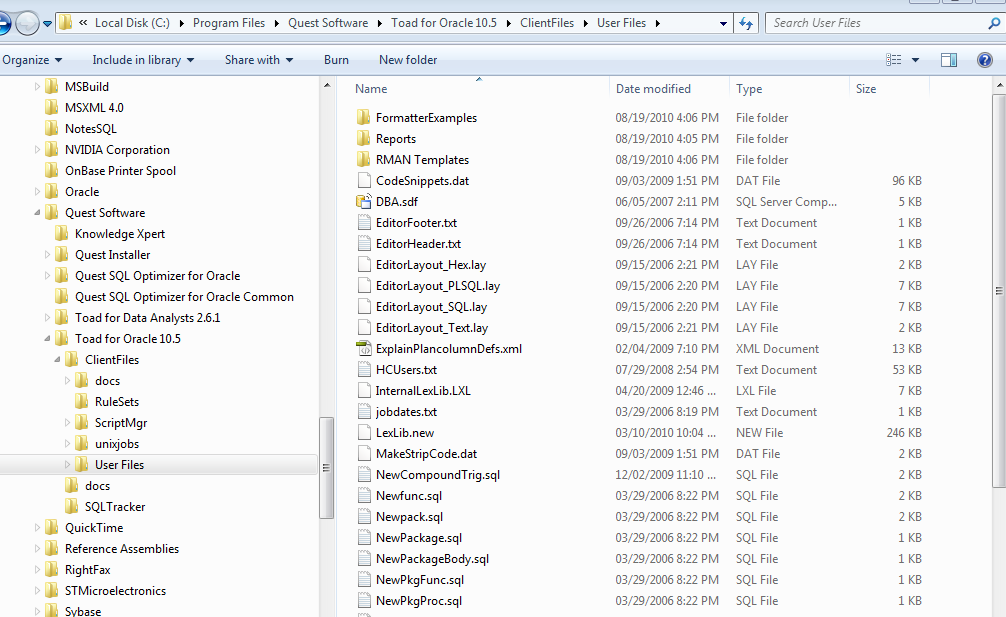
Task: Click the Help question mark icon
Action: pyautogui.click(x=984, y=60)
